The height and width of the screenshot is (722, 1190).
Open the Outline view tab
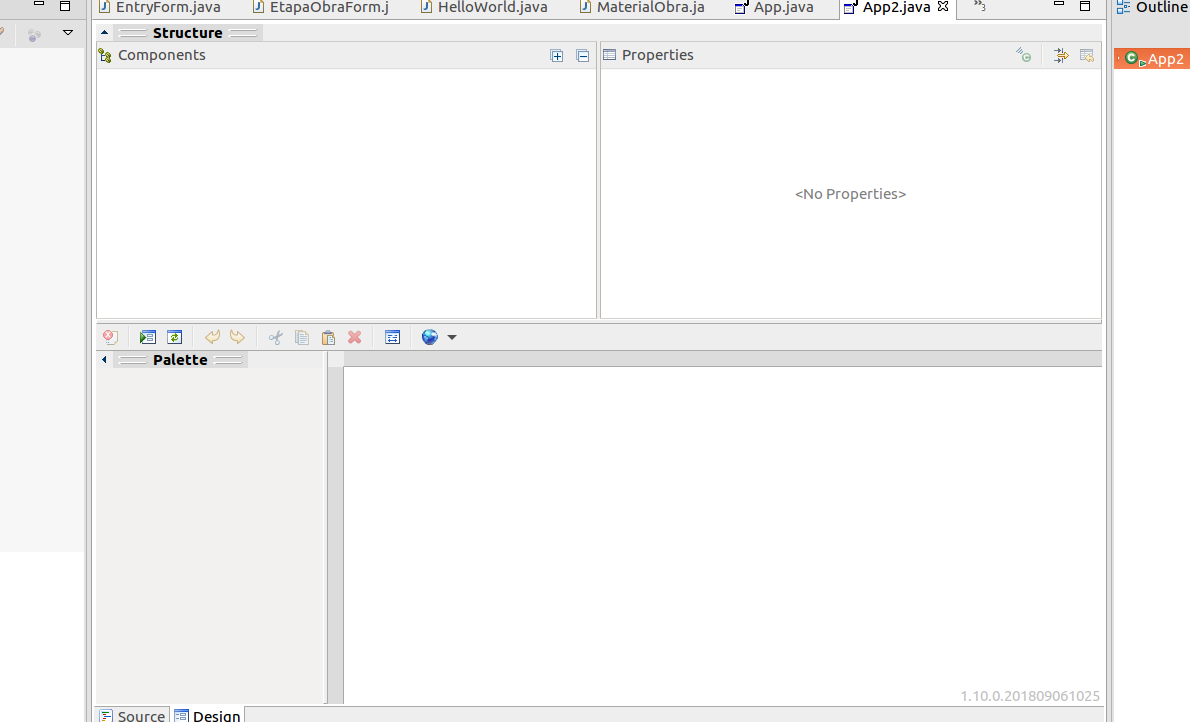click(x=1153, y=8)
